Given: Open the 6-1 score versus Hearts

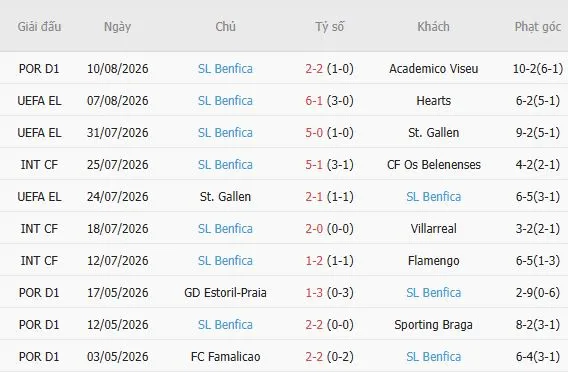Looking at the screenshot, I should 314,100.
